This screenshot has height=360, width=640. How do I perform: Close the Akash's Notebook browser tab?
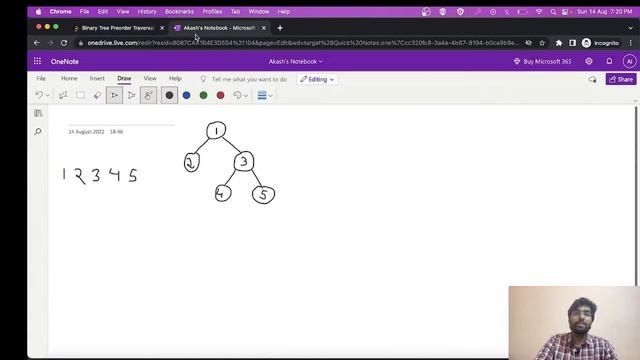pos(264,28)
